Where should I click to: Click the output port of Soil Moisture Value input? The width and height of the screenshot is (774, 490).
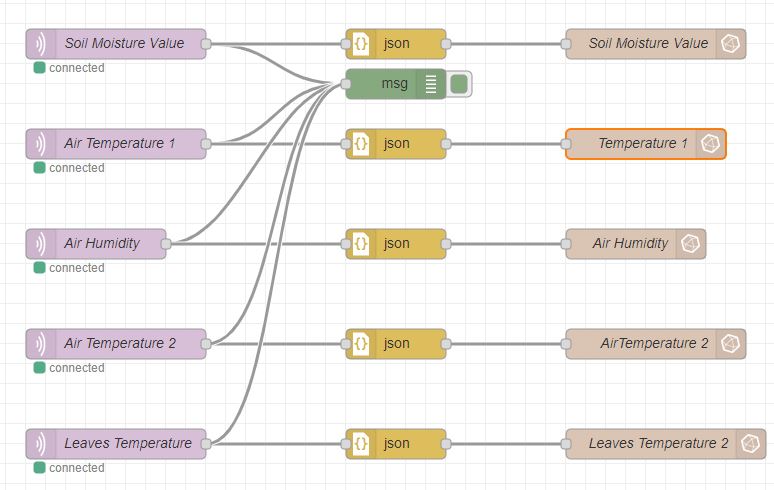206,44
